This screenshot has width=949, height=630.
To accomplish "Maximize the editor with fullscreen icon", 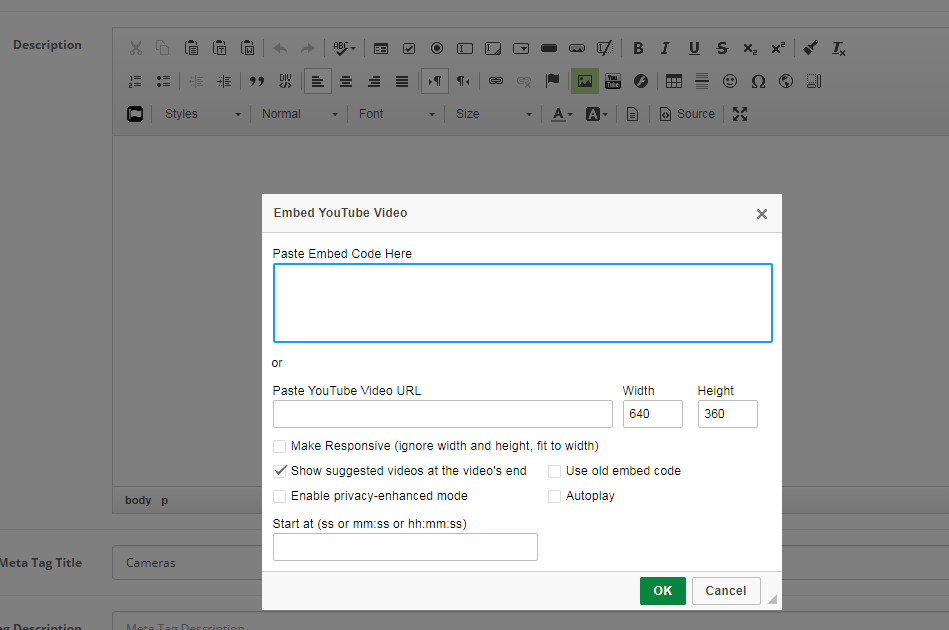I will pyautogui.click(x=740, y=114).
